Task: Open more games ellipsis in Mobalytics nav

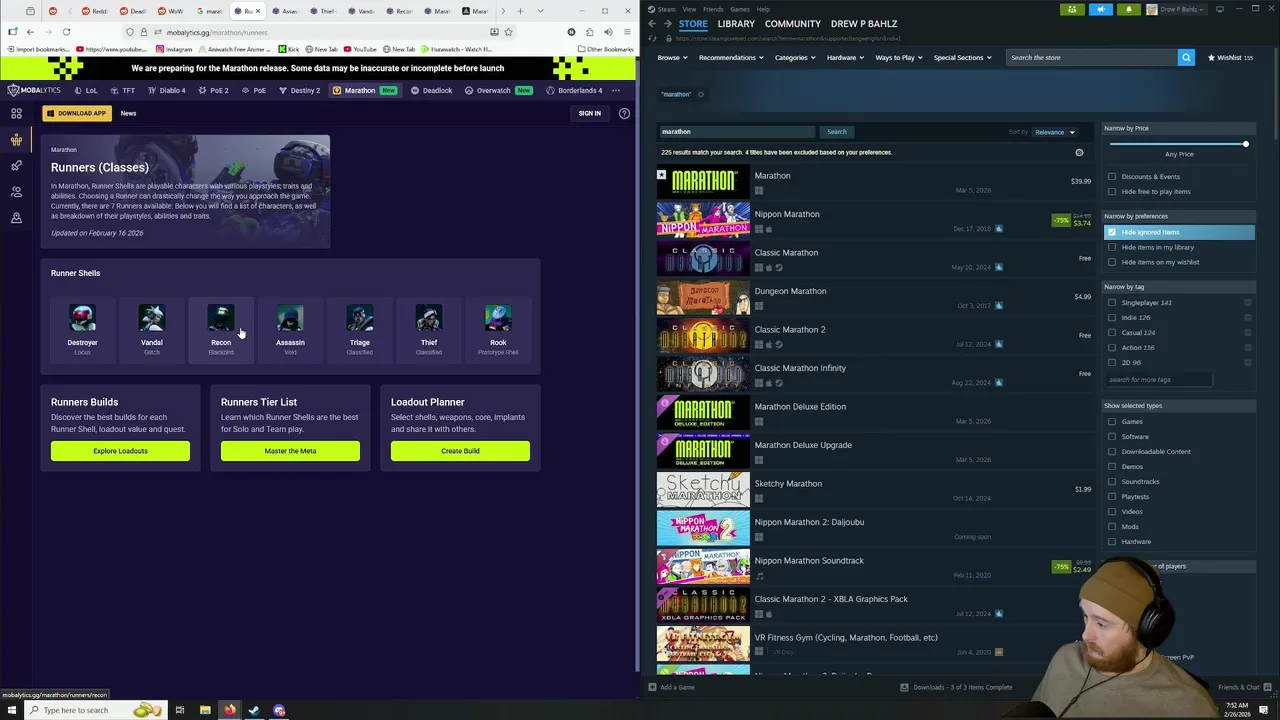Action: pos(616,90)
